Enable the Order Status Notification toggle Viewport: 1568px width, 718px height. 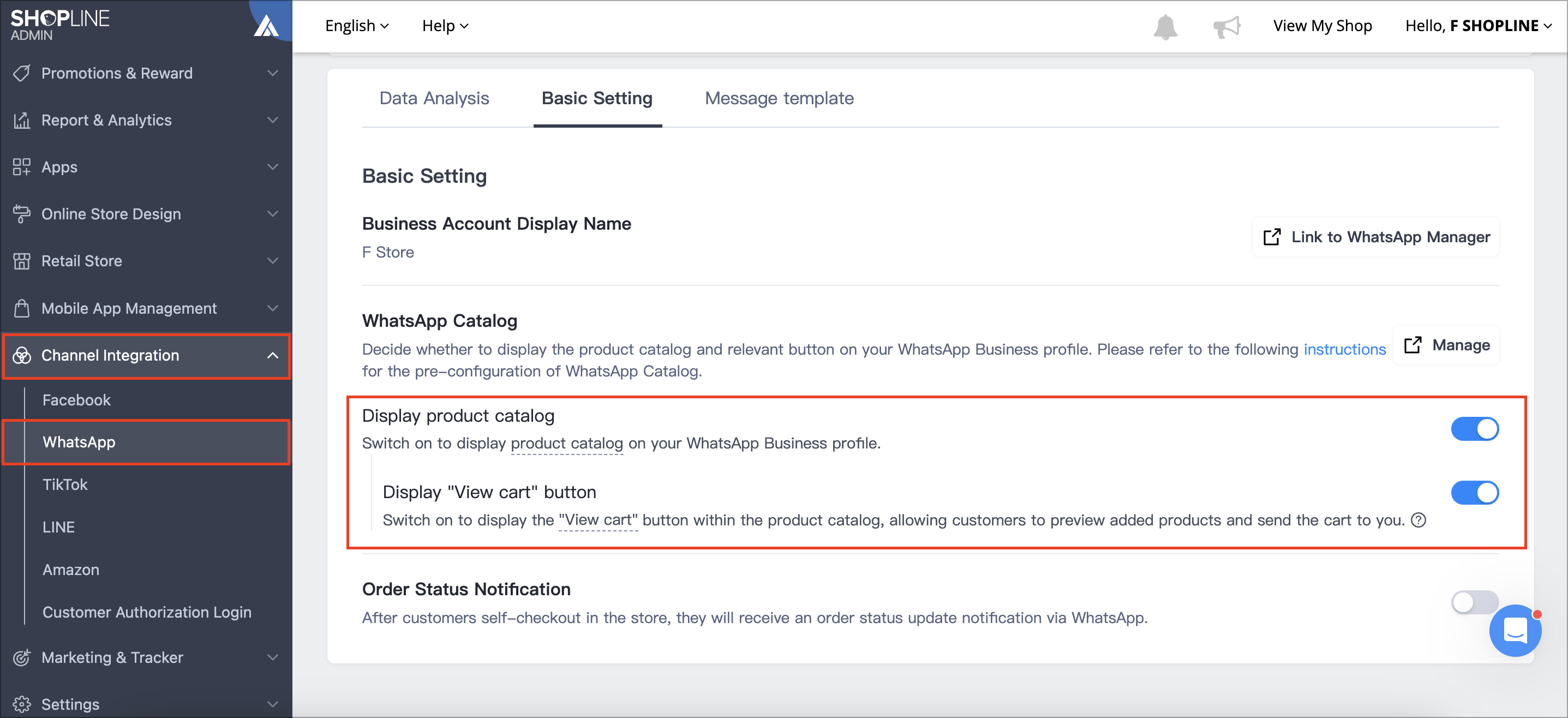1474,602
